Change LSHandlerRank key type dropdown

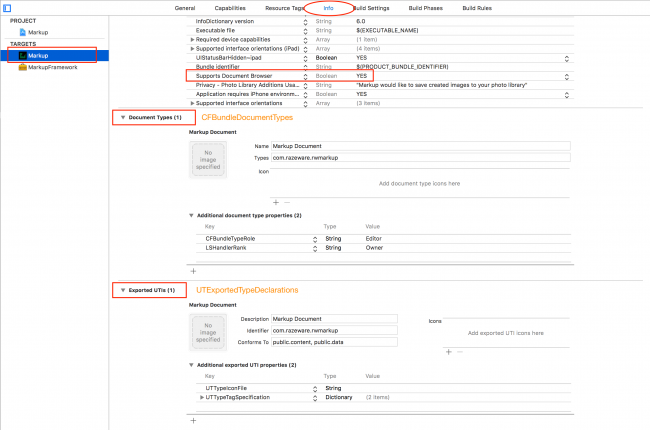click(316, 248)
